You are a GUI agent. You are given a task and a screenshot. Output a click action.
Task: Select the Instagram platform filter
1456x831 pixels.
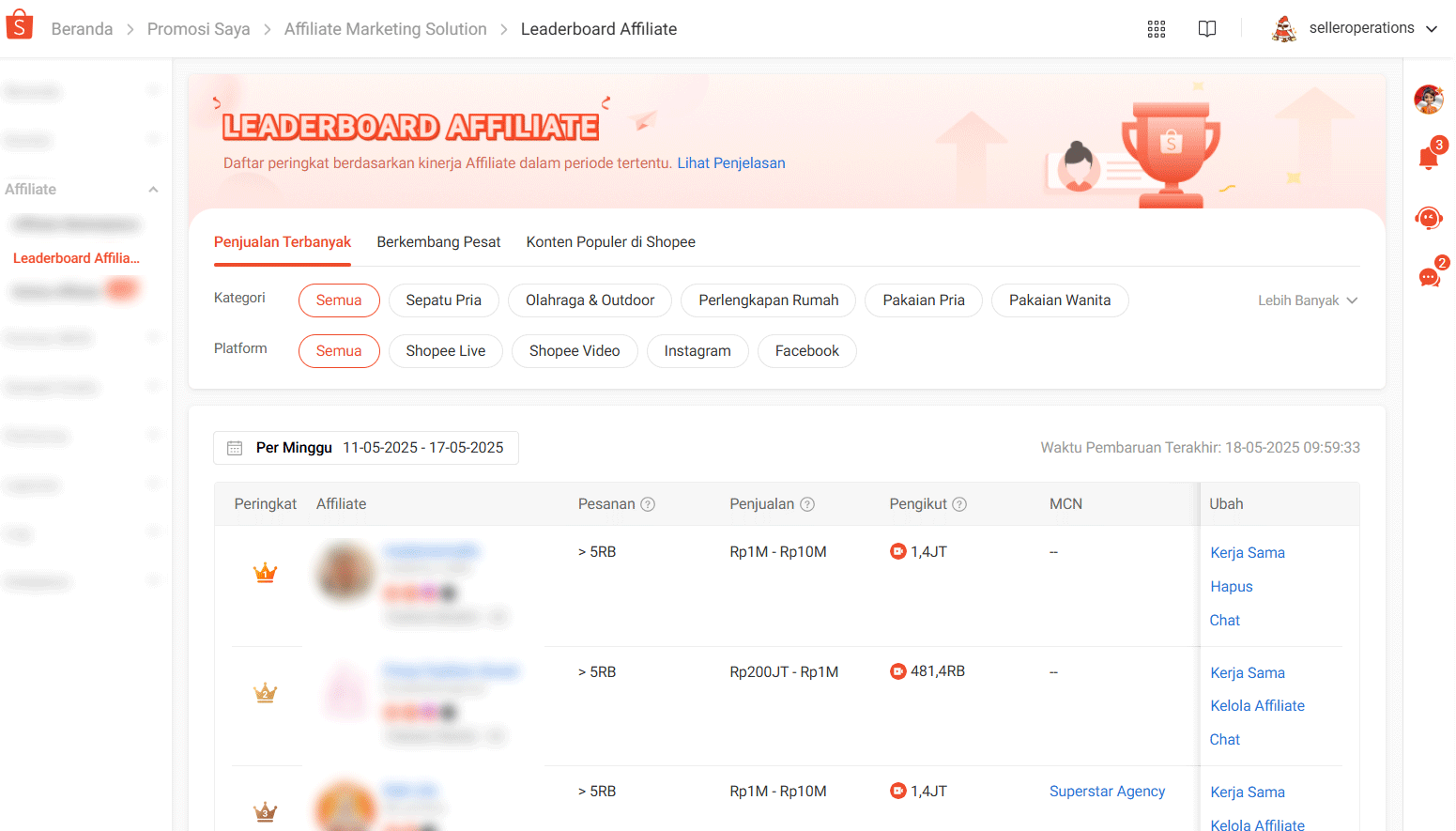(697, 350)
